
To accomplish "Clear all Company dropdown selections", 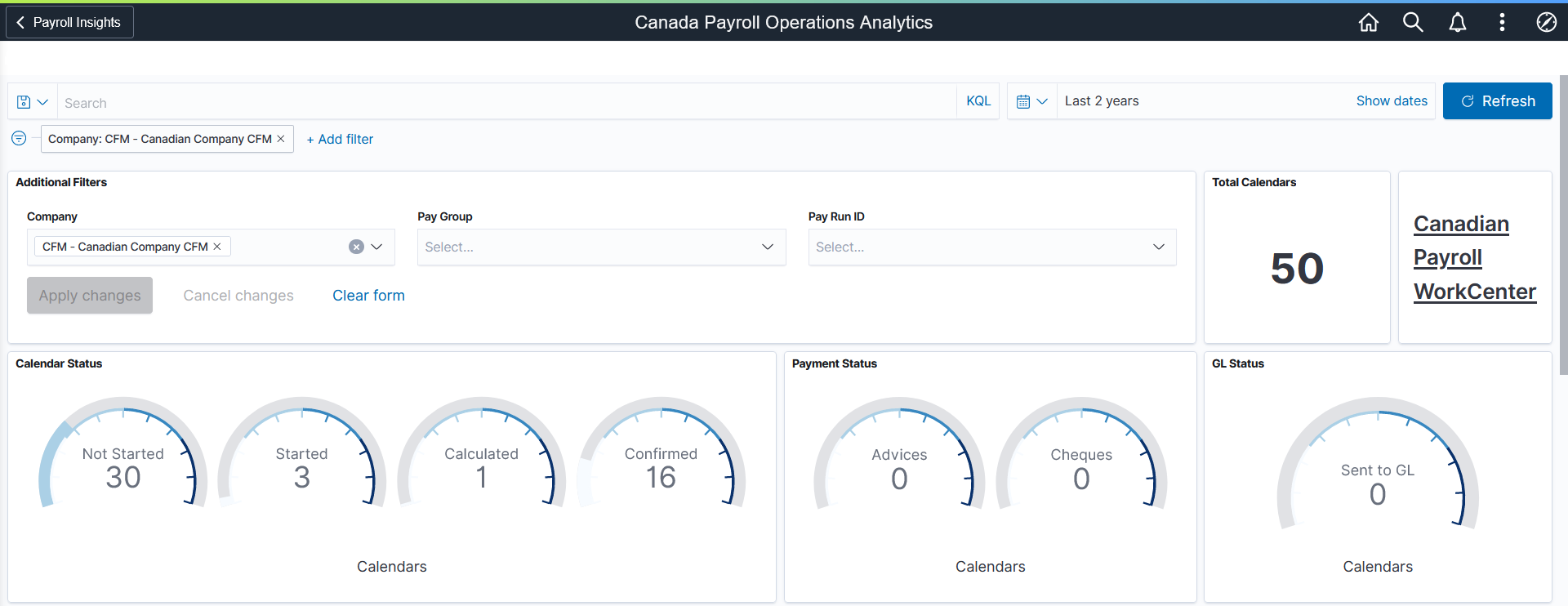I will tap(356, 247).
